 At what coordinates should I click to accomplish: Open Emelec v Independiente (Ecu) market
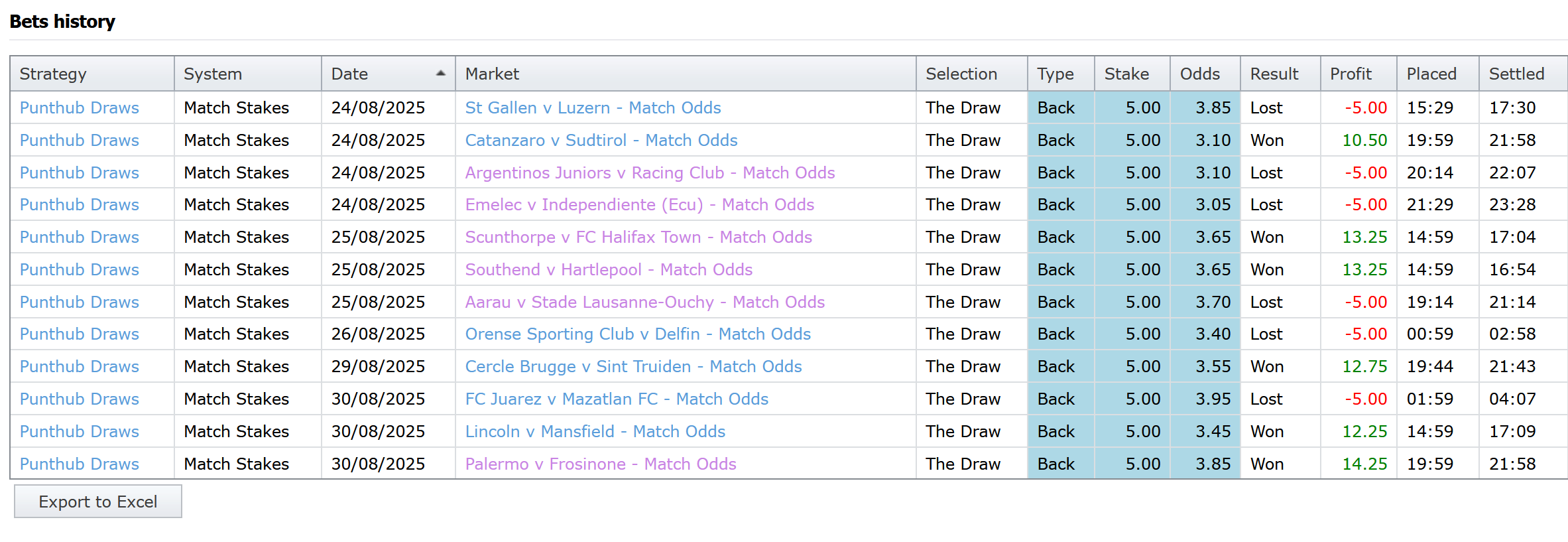(x=639, y=204)
